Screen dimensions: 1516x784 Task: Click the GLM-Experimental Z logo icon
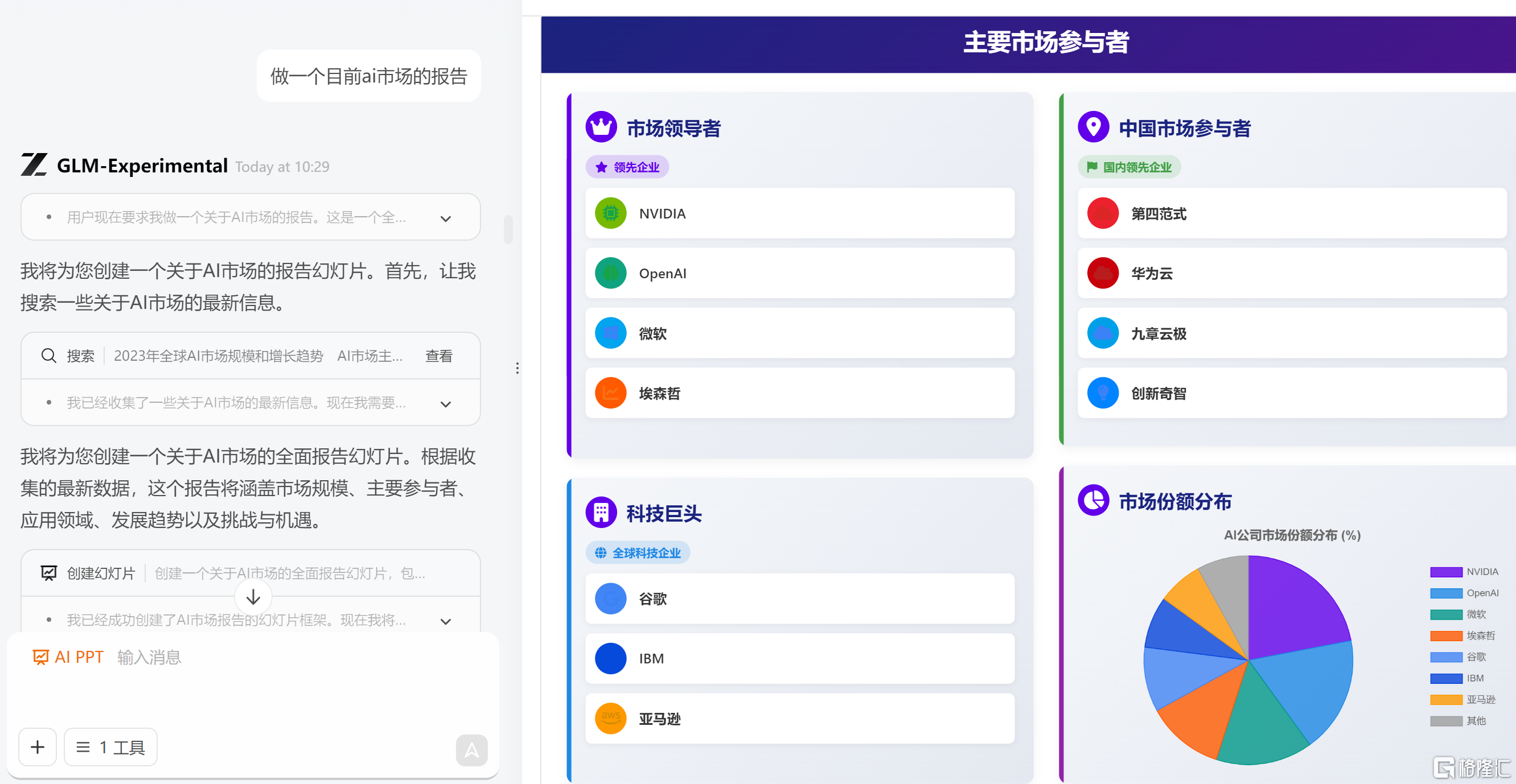34,164
